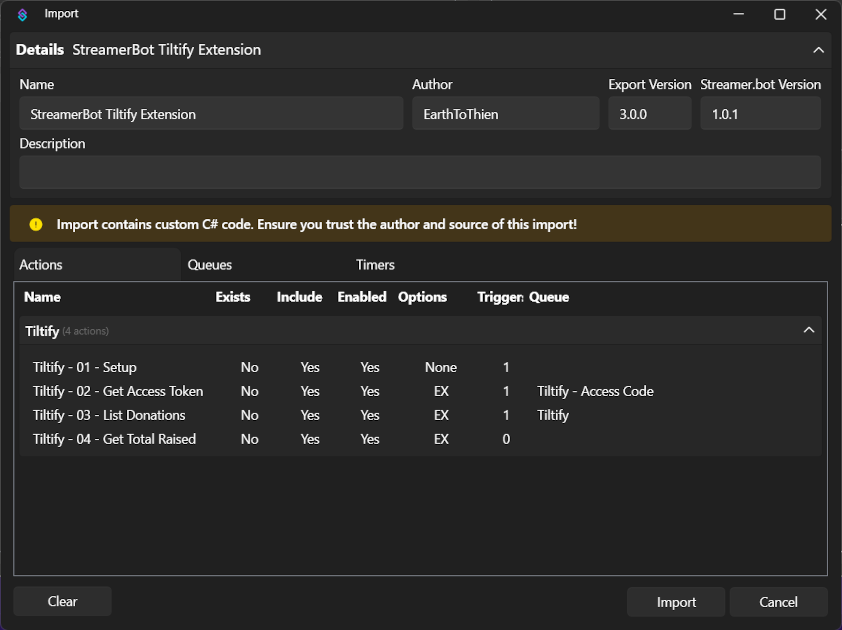The height and width of the screenshot is (630, 842).
Task: Maximize the Import window
Action: tap(780, 15)
